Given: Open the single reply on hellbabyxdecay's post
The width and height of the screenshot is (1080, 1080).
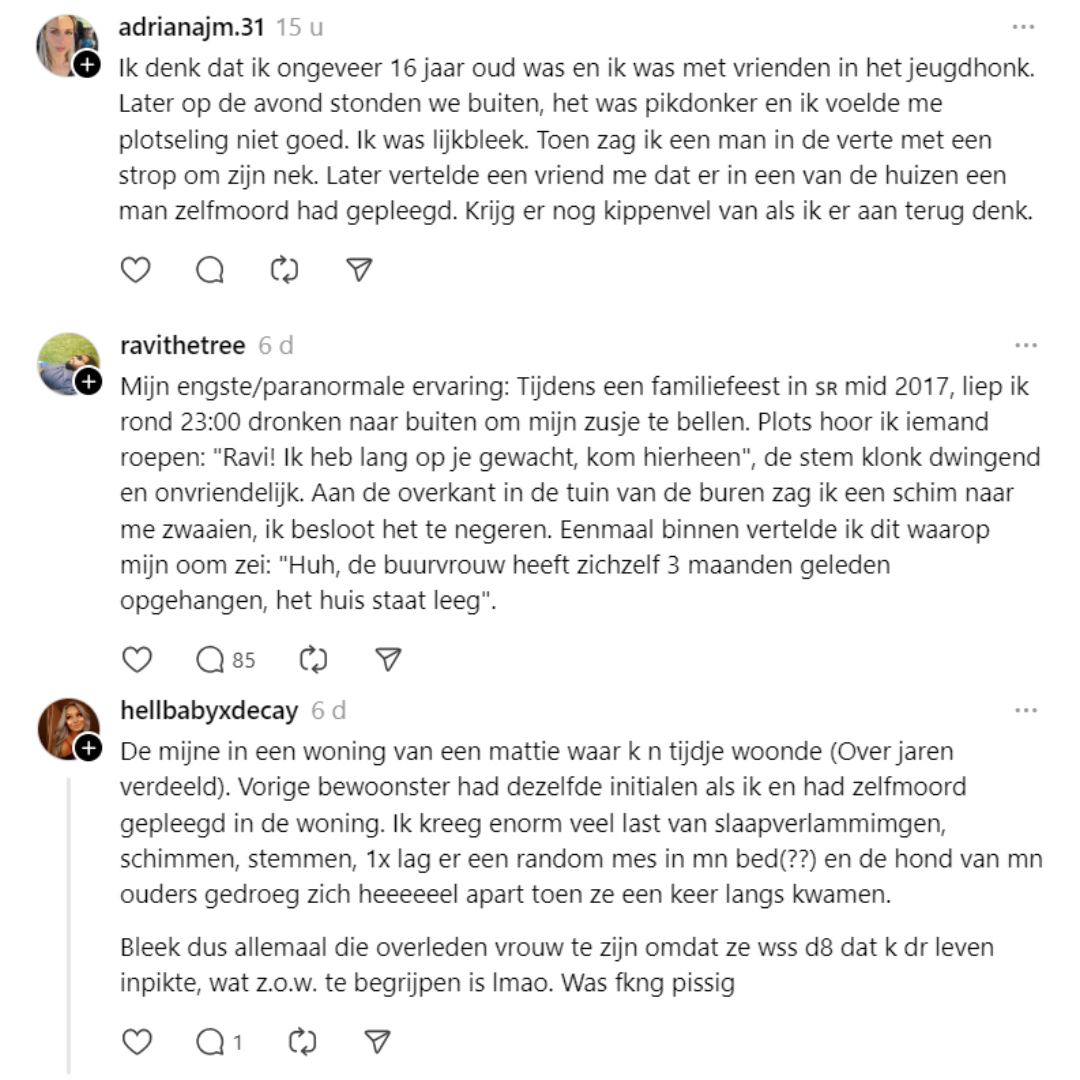Looking at the screenshot, I should (x=219, y=1042).
